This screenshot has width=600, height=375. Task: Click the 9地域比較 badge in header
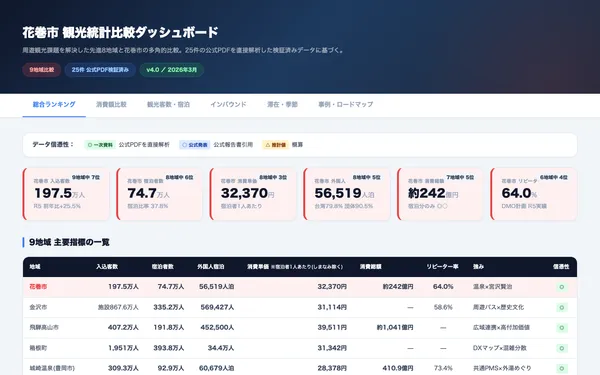pos(42,70)
